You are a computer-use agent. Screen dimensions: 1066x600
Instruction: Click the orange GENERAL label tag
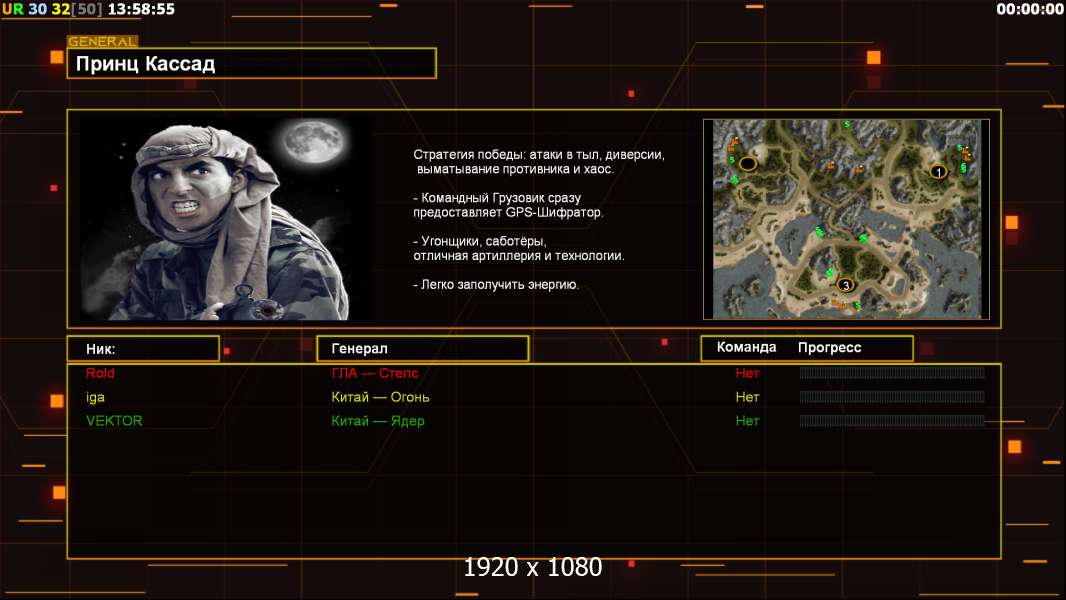pos(103,41)
